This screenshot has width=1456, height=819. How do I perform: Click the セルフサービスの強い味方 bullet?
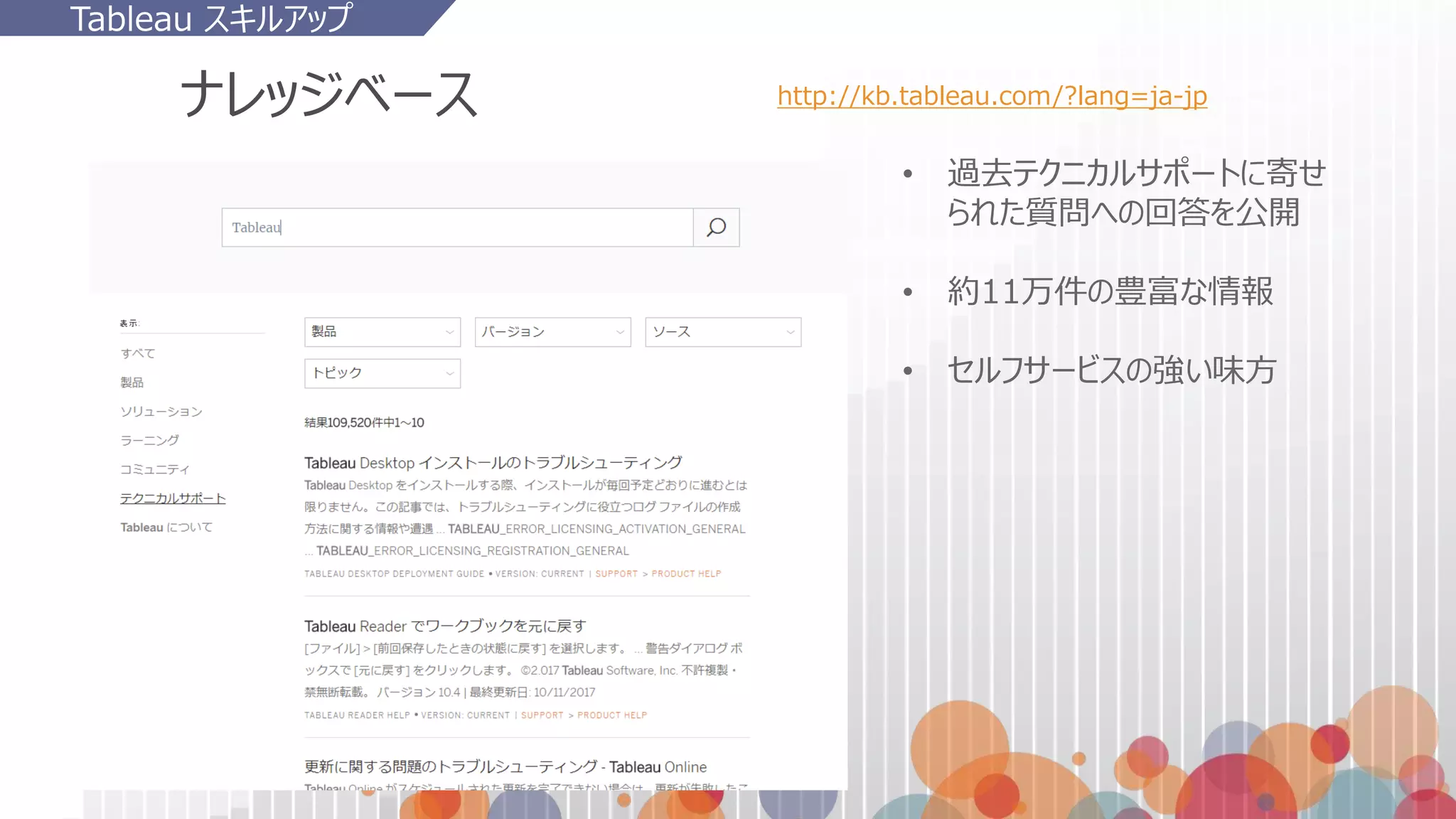point(1112,370)
